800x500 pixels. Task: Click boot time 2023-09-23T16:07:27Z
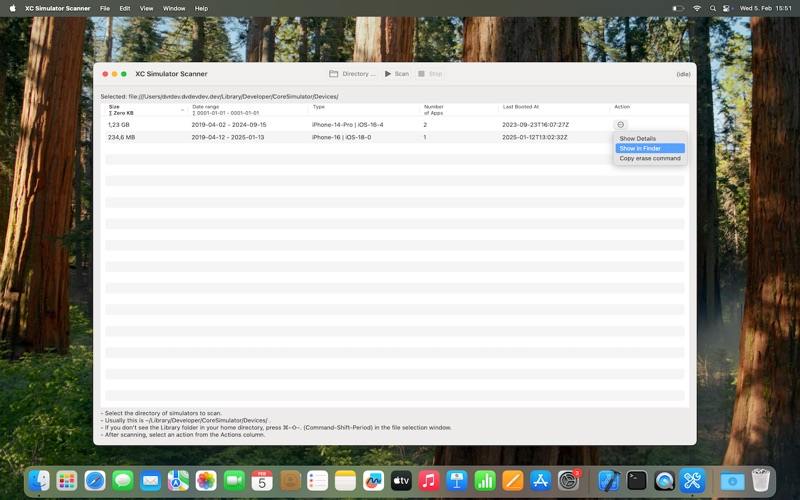535,124
